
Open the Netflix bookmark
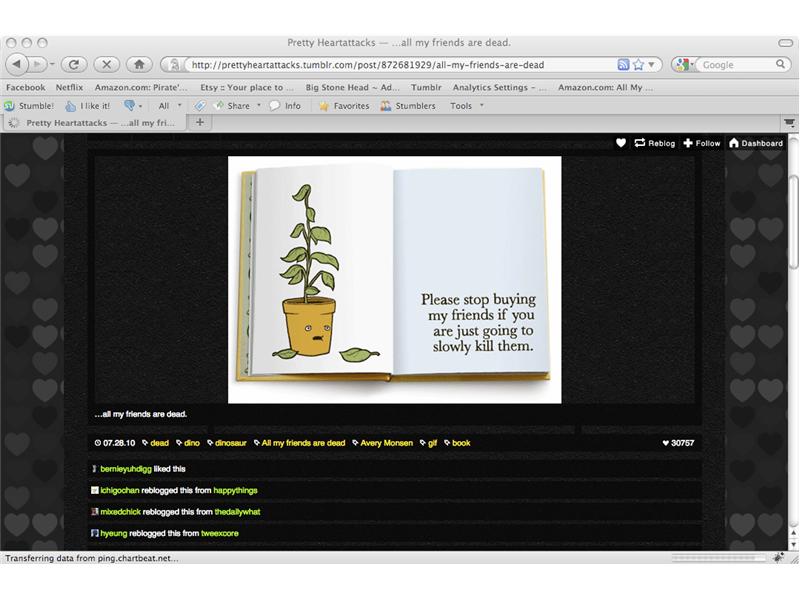(69, 87)
